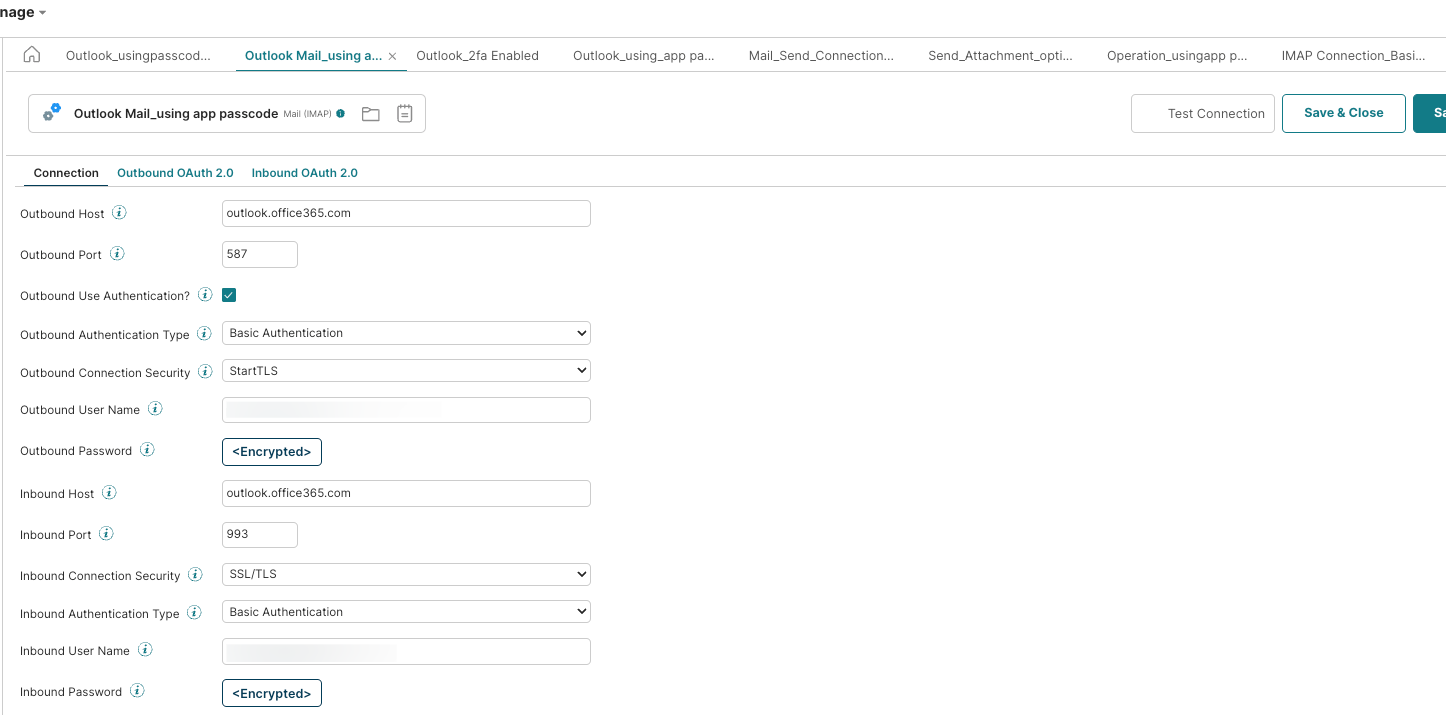Viewport: 1446px width, 715px height.
Task: Uncheck Outbound Use Authentication
Action: (x=229, y=295)
